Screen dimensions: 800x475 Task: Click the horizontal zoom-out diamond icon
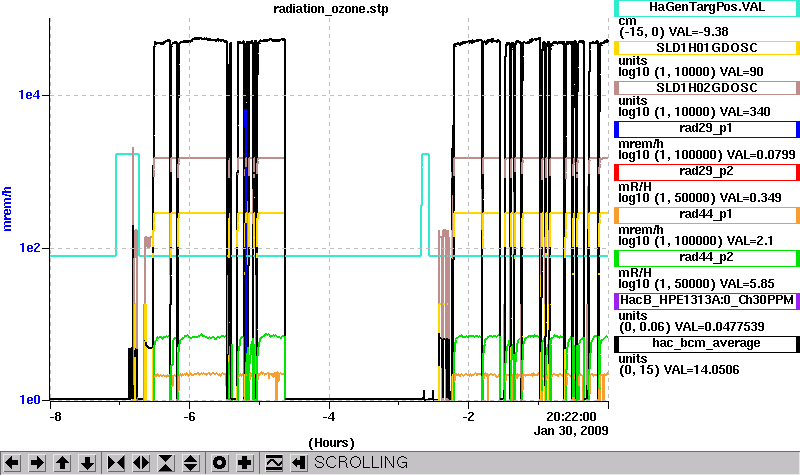coord(141,463)
